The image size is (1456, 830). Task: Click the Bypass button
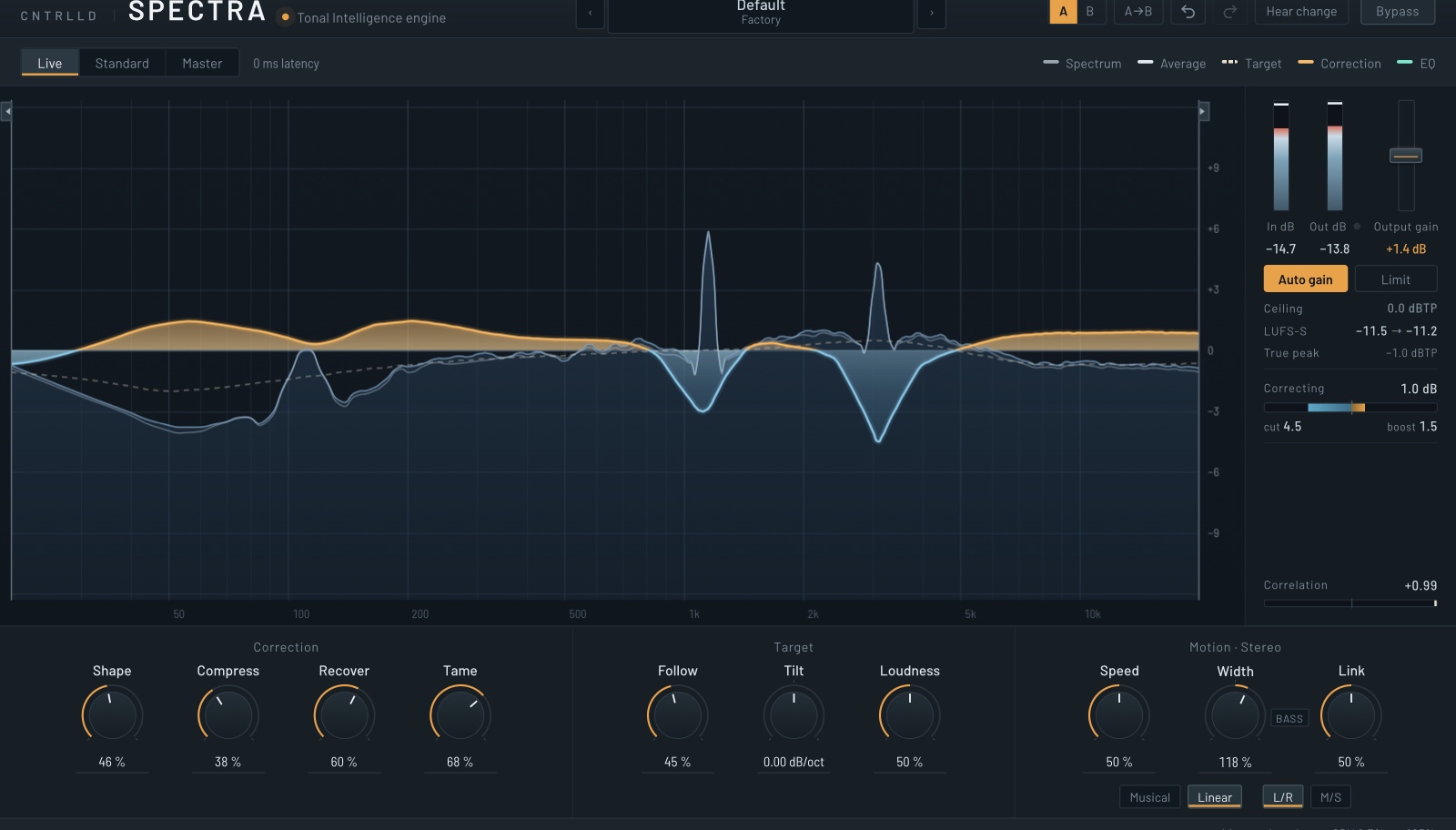point(1398,12)
